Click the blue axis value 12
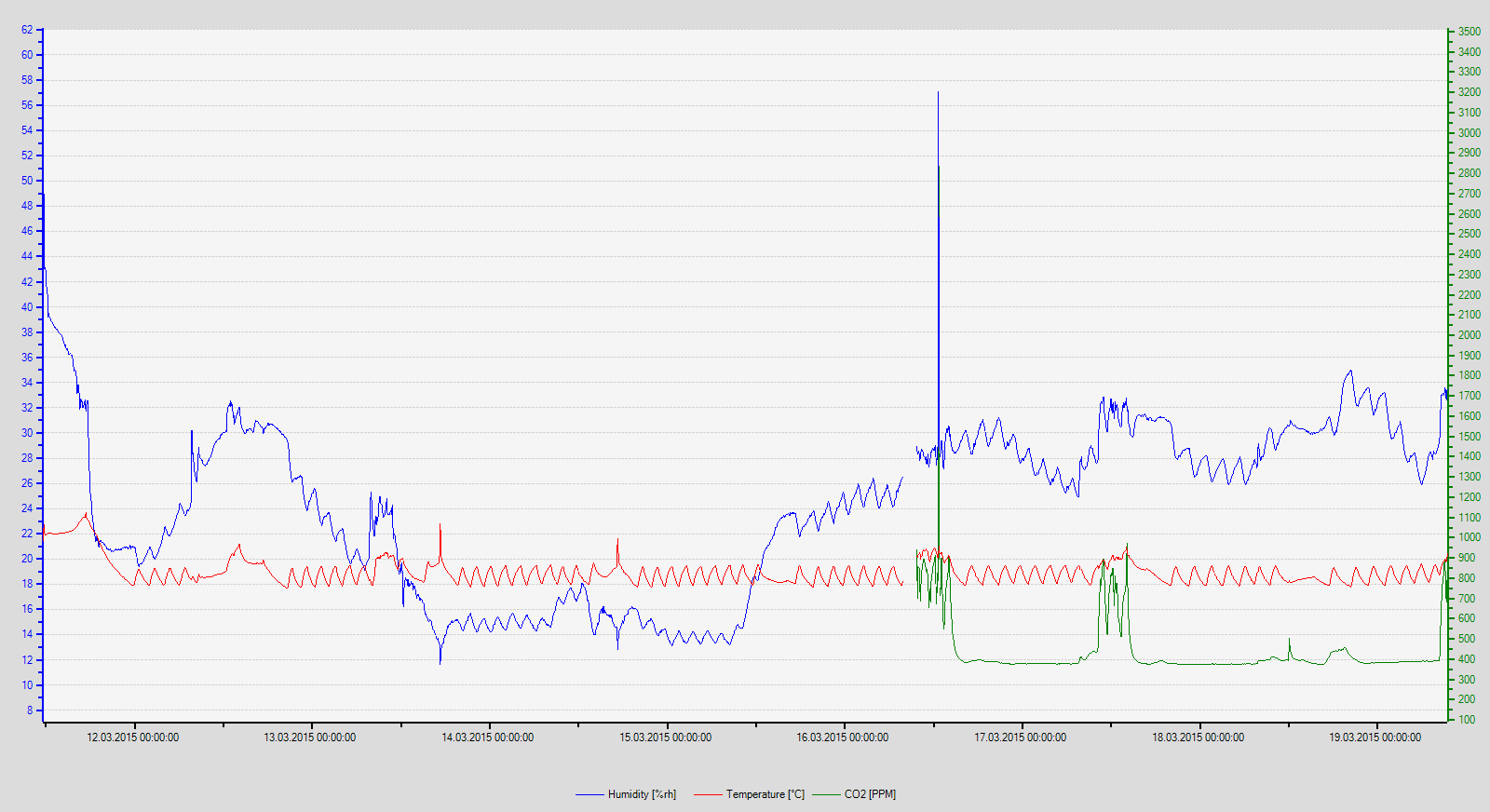 27,660
